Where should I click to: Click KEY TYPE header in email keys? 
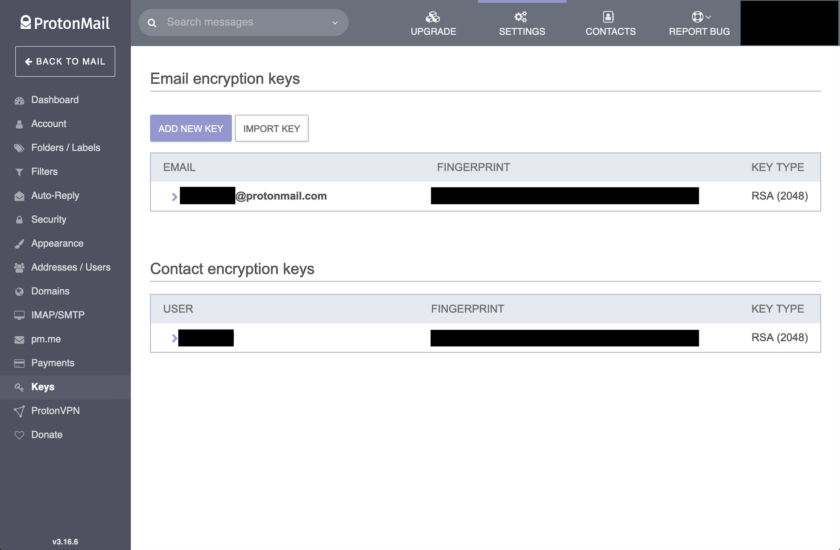click(x=777, y=168)
